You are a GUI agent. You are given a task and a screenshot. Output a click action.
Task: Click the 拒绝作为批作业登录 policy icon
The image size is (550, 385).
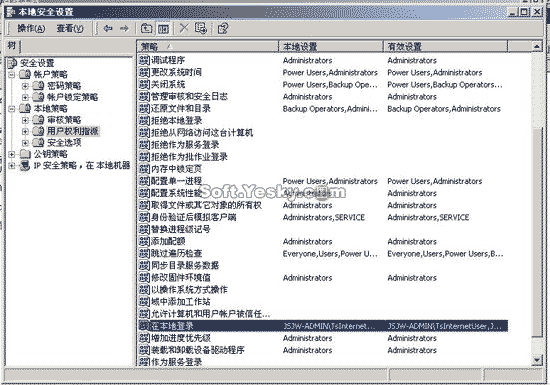pyautogui.click(x=145, y=157)
